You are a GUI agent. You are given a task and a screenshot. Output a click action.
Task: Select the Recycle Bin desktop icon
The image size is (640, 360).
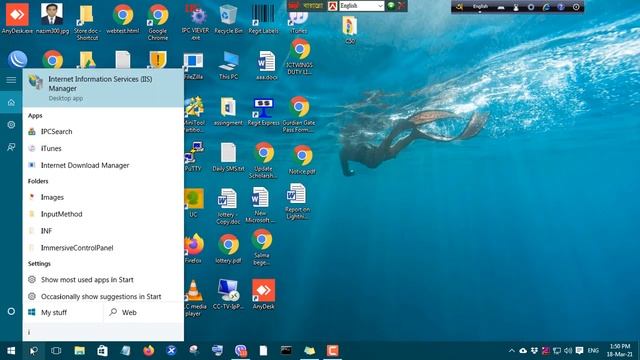tap(228, 18)
